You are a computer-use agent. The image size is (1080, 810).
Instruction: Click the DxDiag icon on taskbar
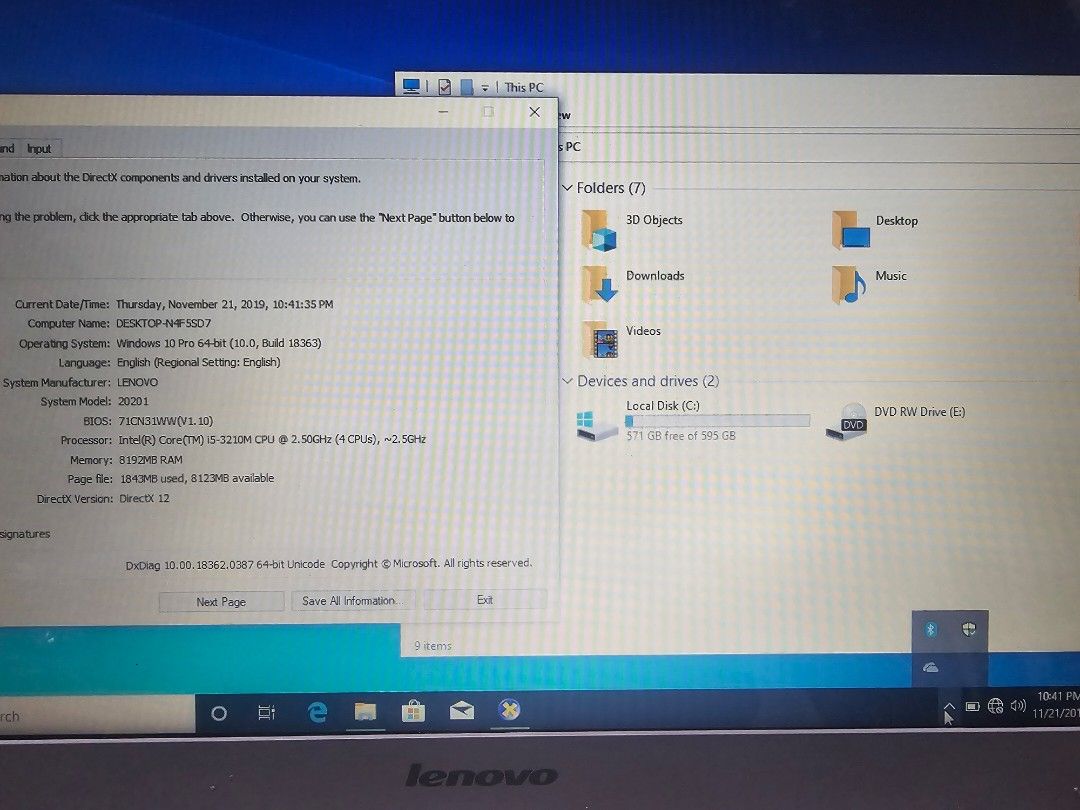[x=510, y=709]
